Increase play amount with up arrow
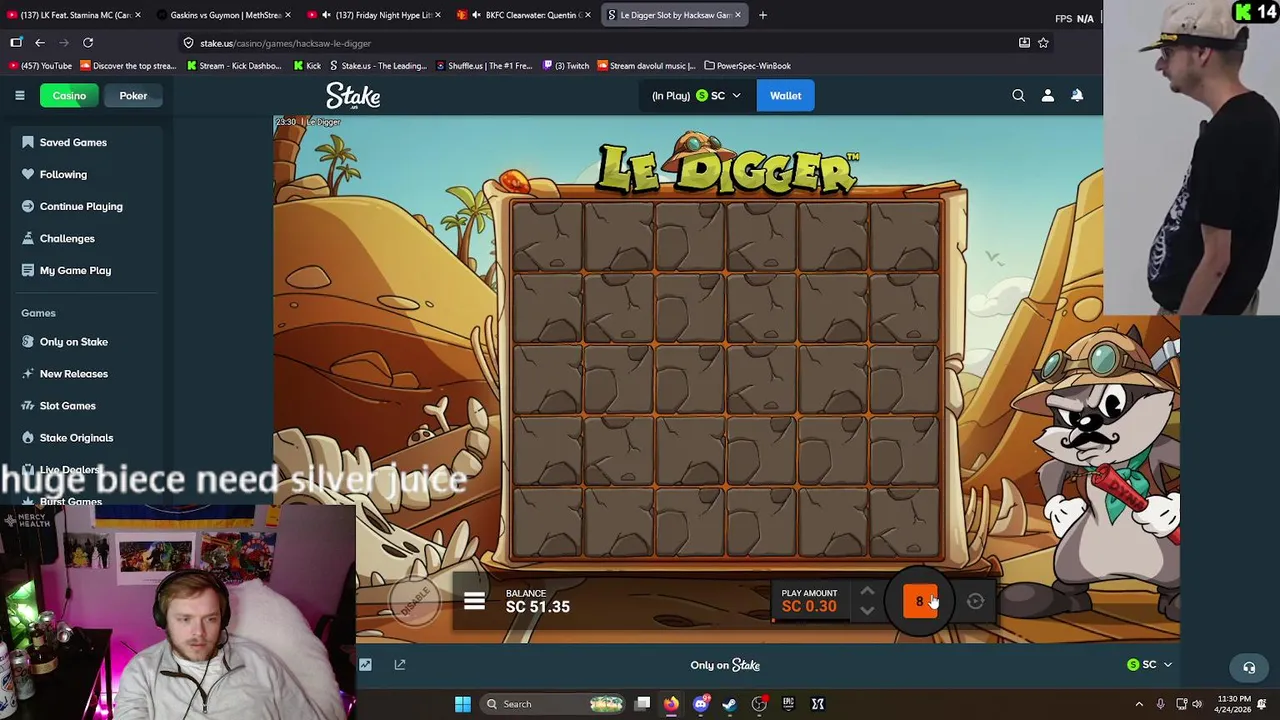 (x=867, y=592)
